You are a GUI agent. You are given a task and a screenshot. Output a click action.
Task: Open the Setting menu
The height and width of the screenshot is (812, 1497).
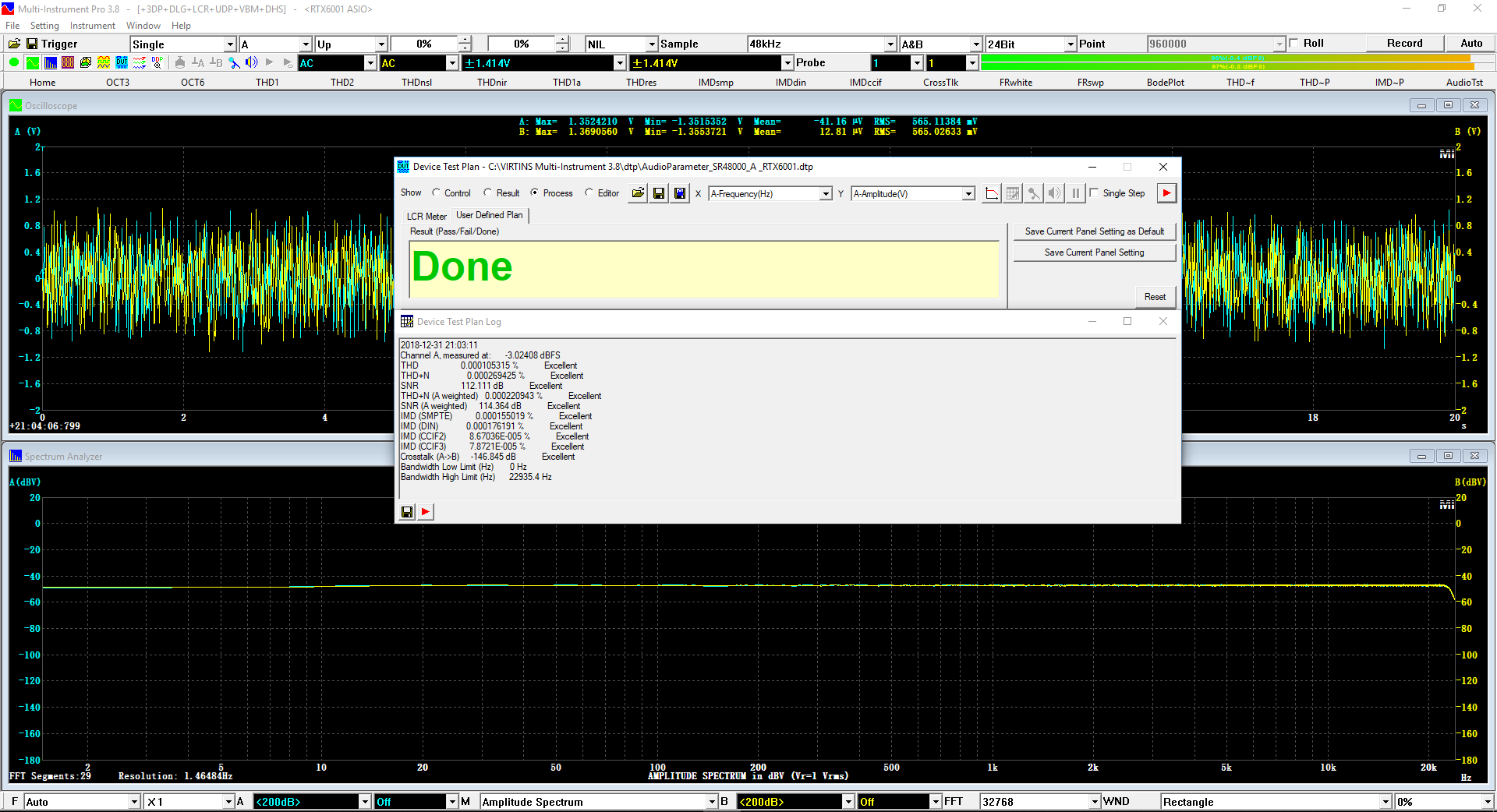44,26
